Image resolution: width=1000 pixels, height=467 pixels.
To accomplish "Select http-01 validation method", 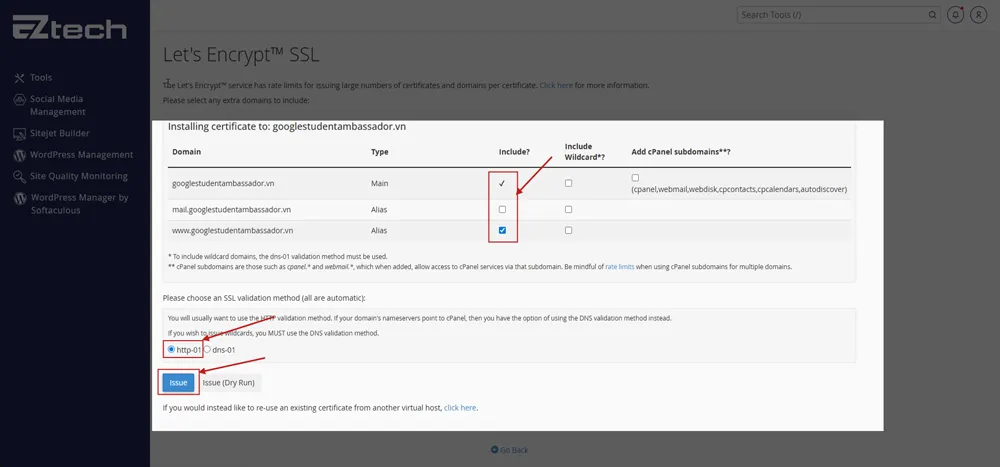I will (x=171, y=350).
